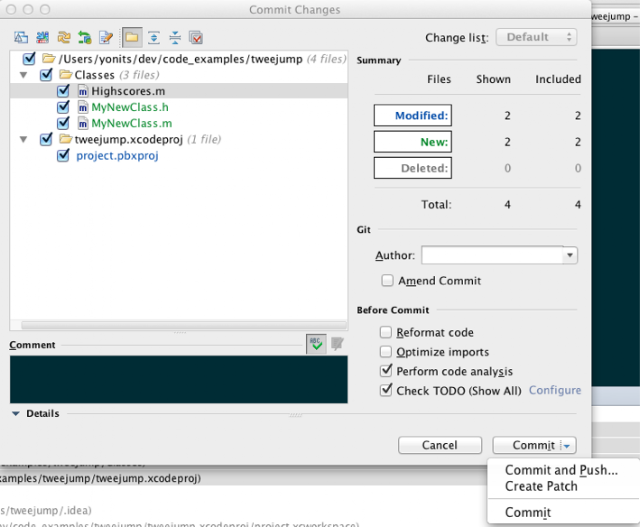Refresh changes with the orange arrows icon
The height and width of the screenshot is (527, 640).
[64, 38]
